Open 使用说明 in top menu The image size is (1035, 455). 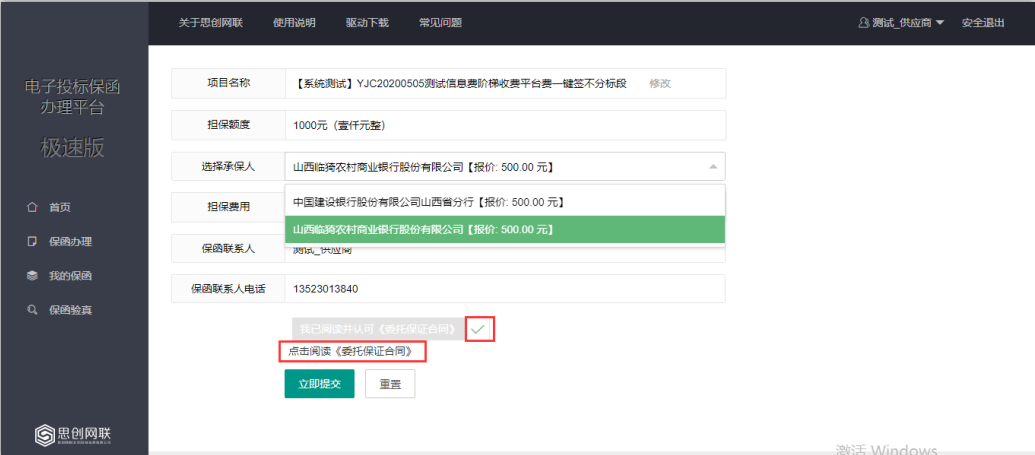pos(294,22)
